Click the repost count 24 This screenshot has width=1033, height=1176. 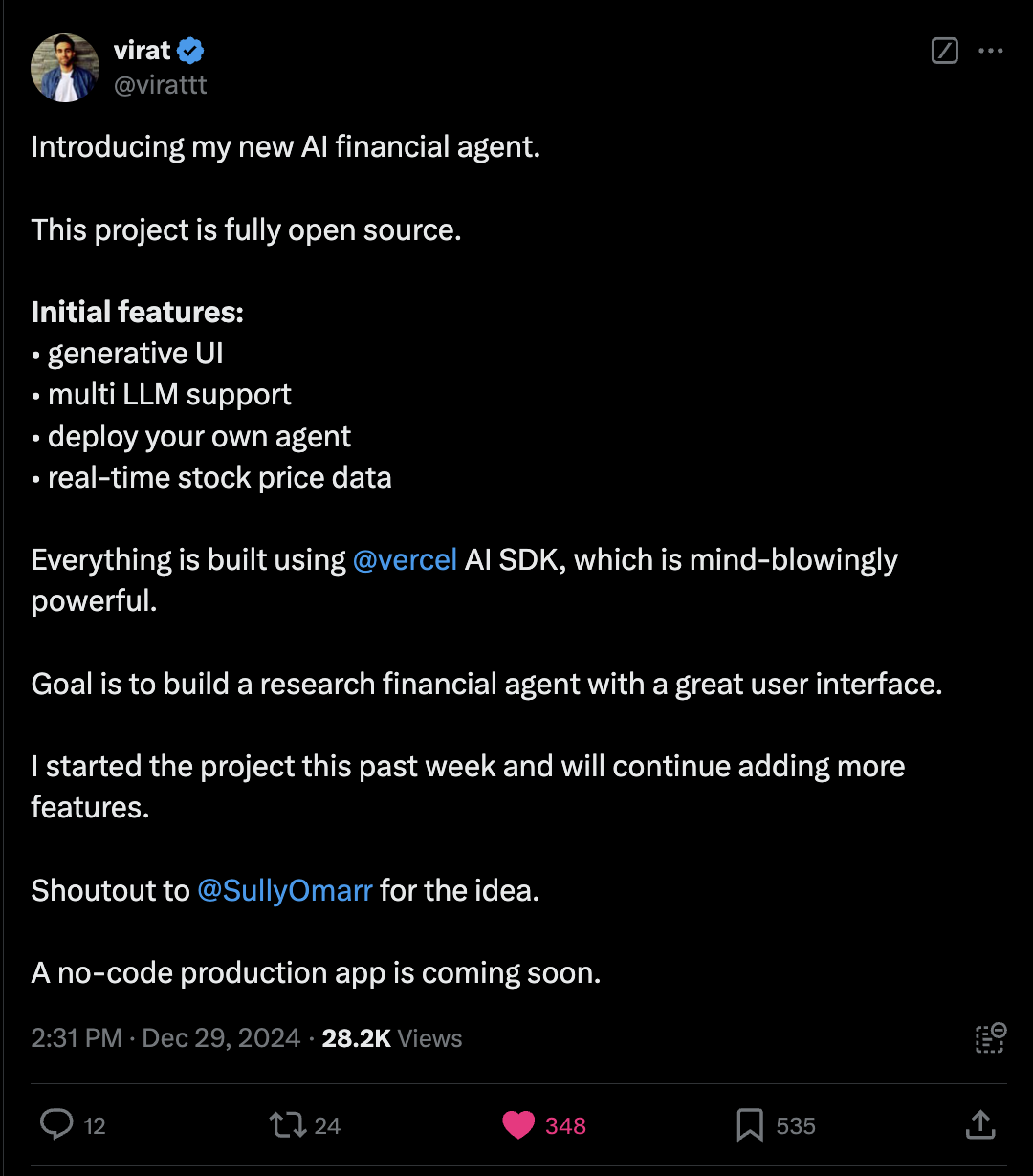[x=327, y=1126]
